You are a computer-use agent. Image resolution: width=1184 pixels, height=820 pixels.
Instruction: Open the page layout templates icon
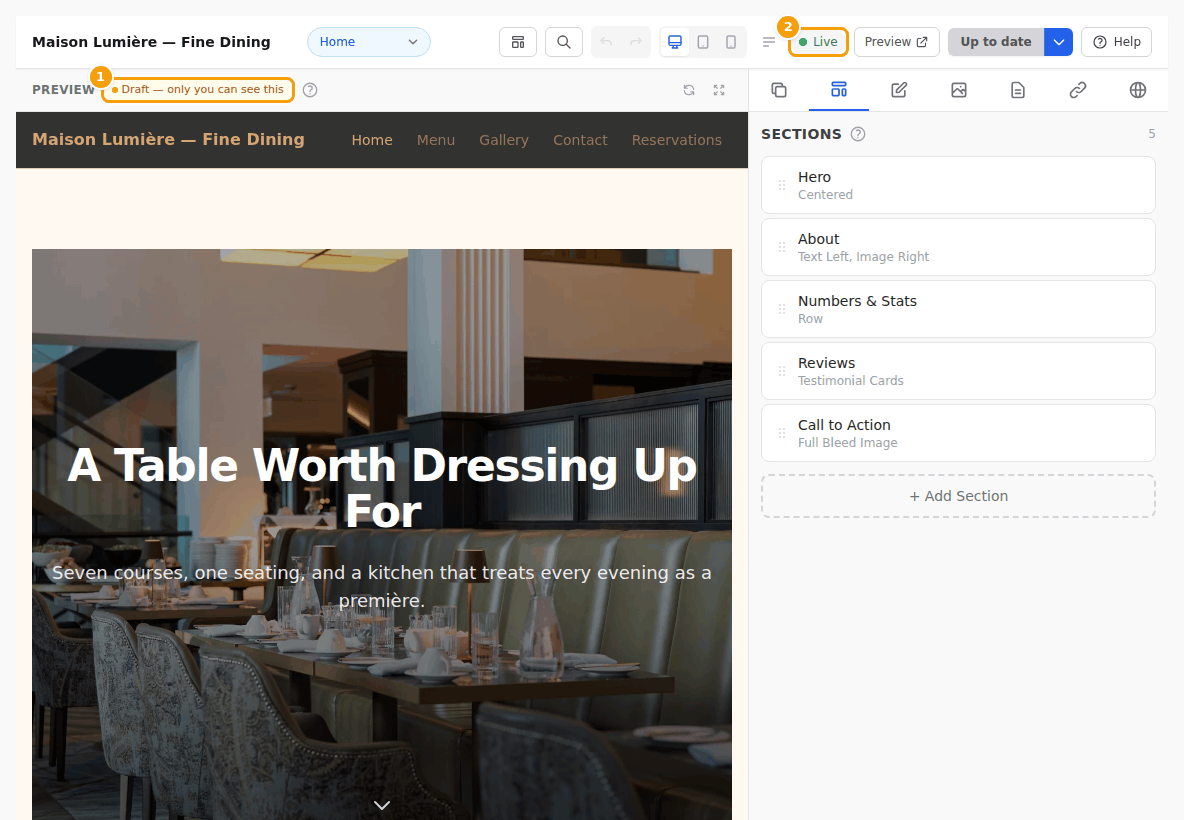518,42
